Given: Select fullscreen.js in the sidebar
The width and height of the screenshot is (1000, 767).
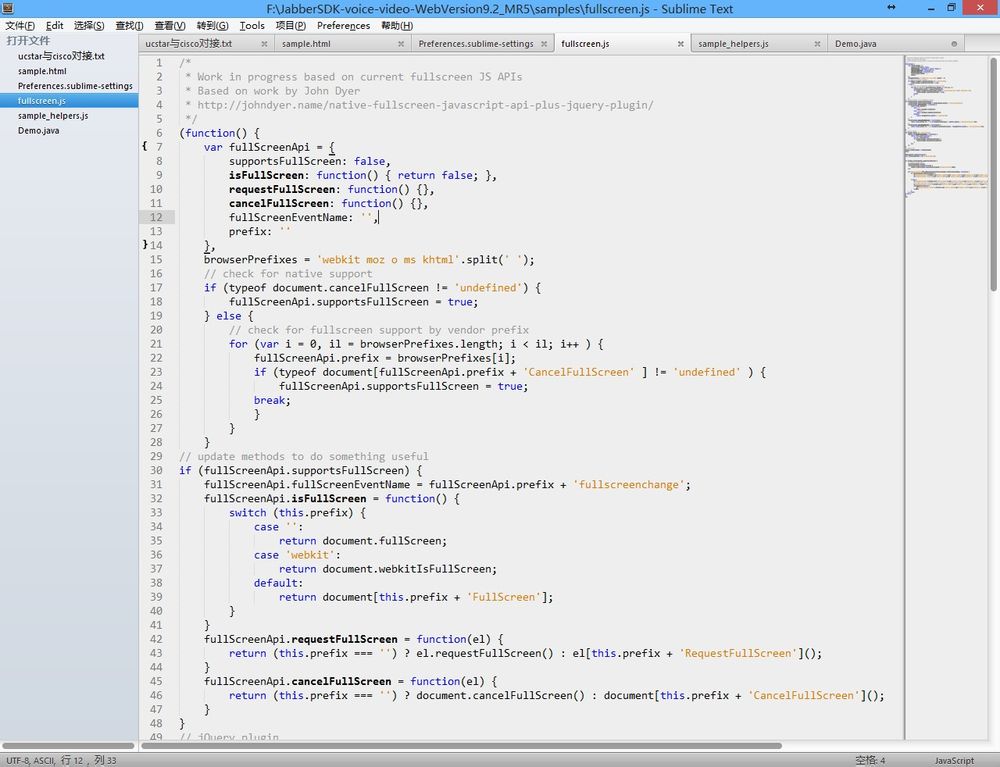Looking at the screenshot, I should 69,101.
